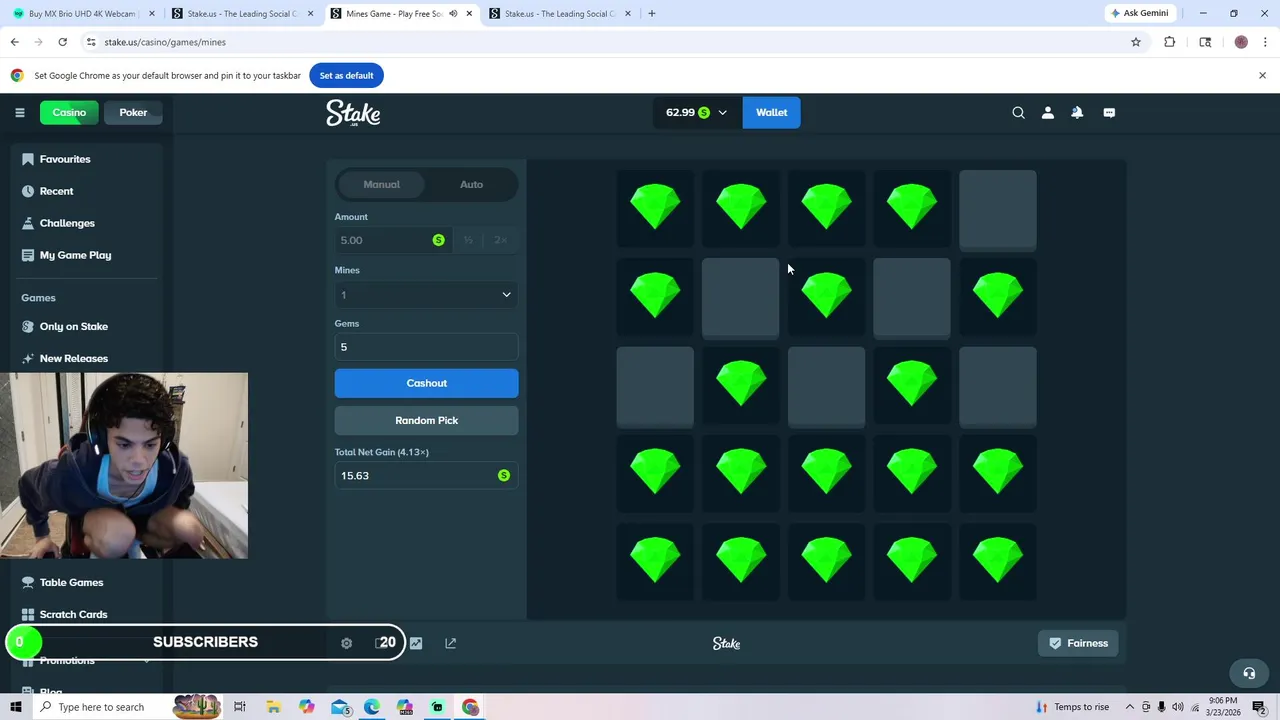This screenshot has height=720, width=1280.
Task: Dismiss the default browser banner
Action: 1262,76
